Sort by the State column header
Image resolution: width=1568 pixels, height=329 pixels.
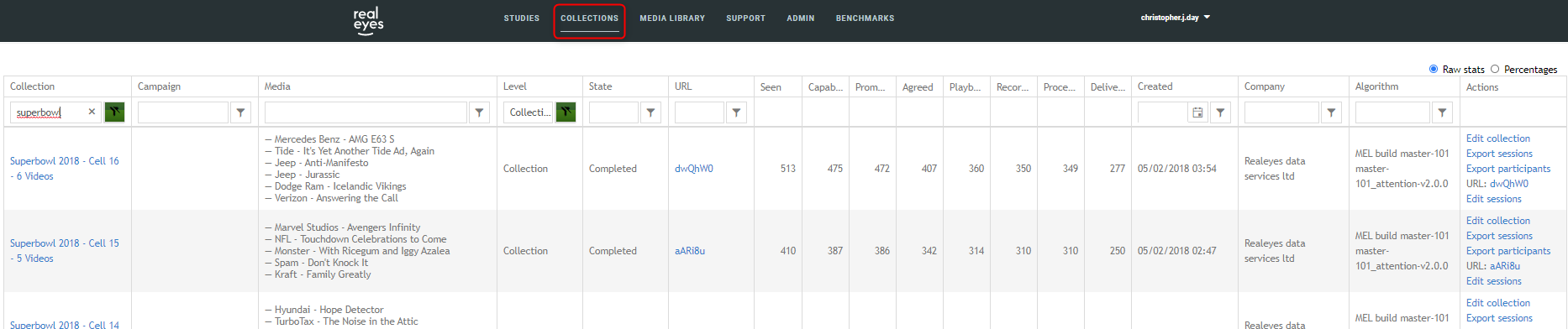tap(601, 86)
